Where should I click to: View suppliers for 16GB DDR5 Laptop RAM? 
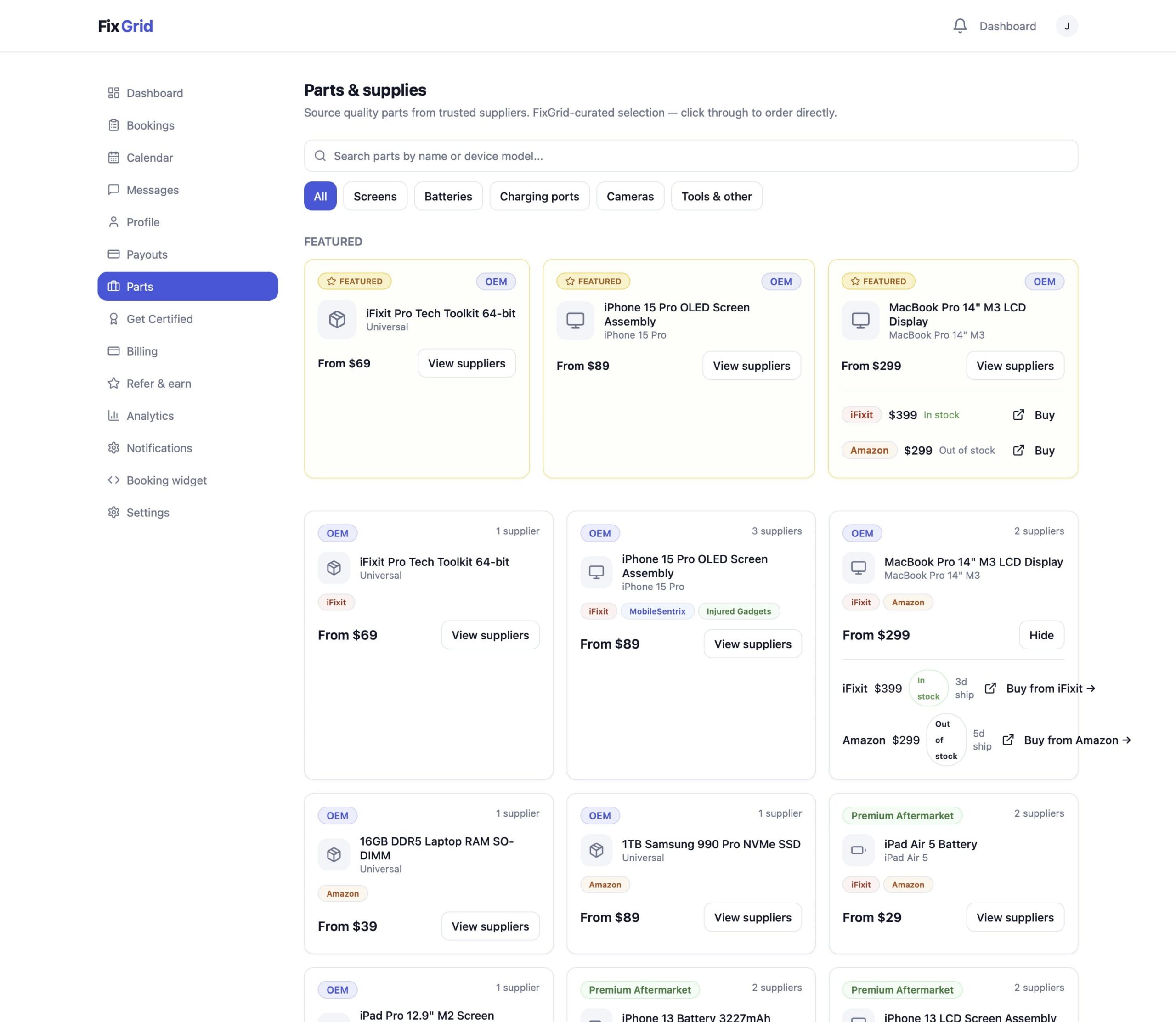(491, 926)
